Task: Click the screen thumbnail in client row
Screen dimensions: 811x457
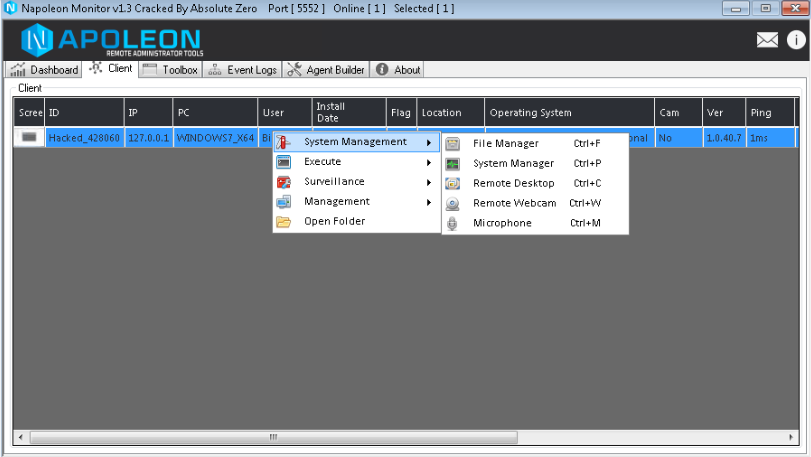Action: tap(29, 137)
